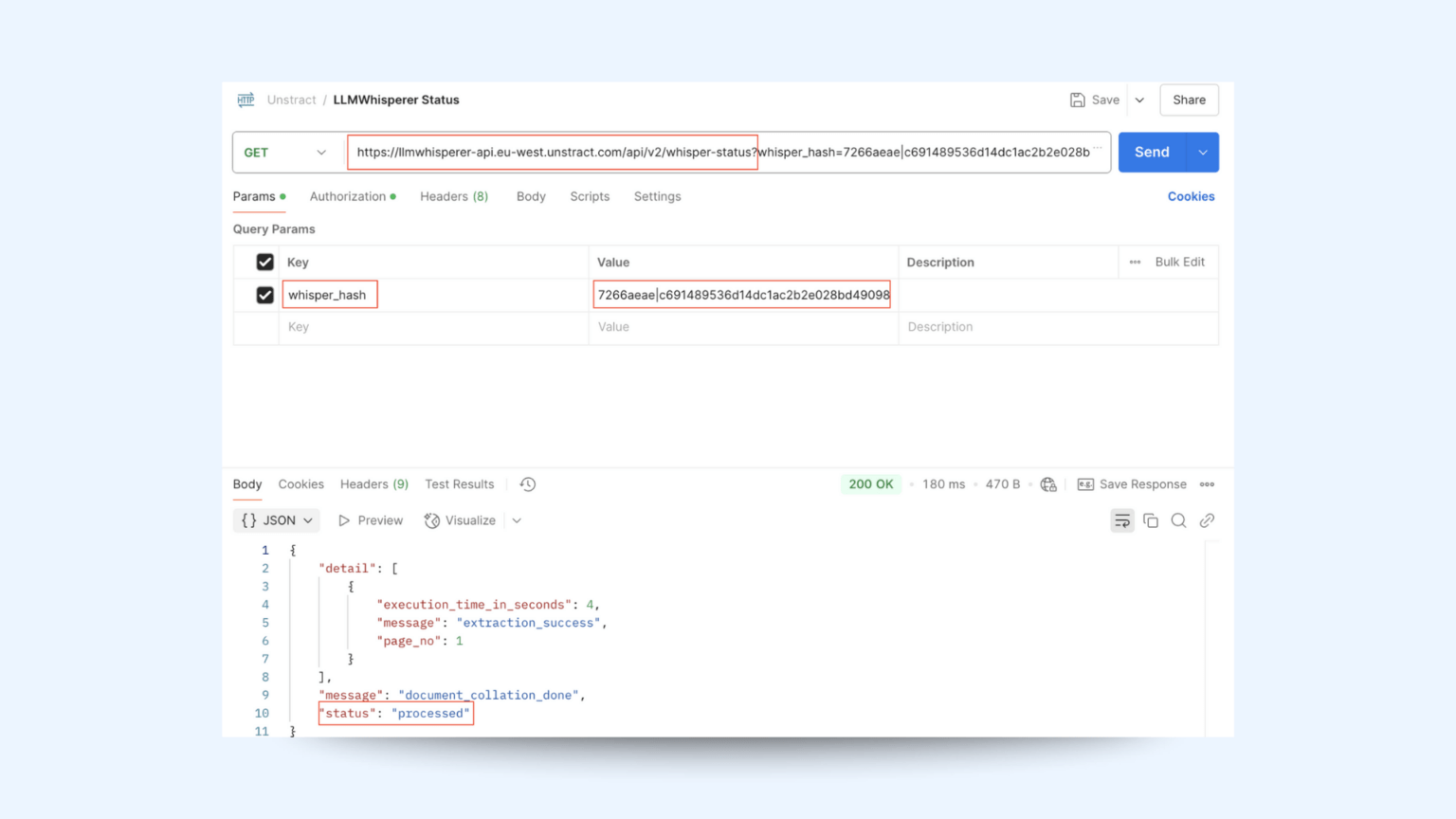Open network details via globe lock icon
This screenshot has width=1456, height=819.
coord(1047,483)
